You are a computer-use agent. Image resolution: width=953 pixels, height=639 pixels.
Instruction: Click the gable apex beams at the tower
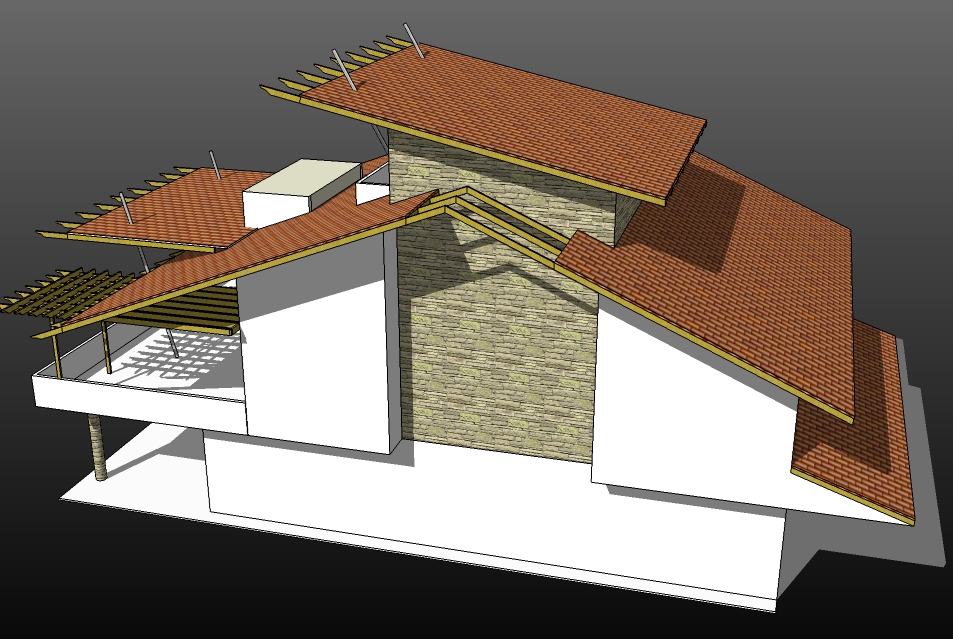[455, 200]
